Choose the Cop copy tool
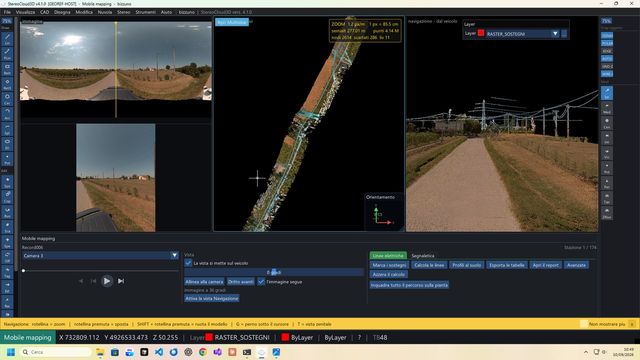Viewport: 640px width, 360px height. (7, 197)
